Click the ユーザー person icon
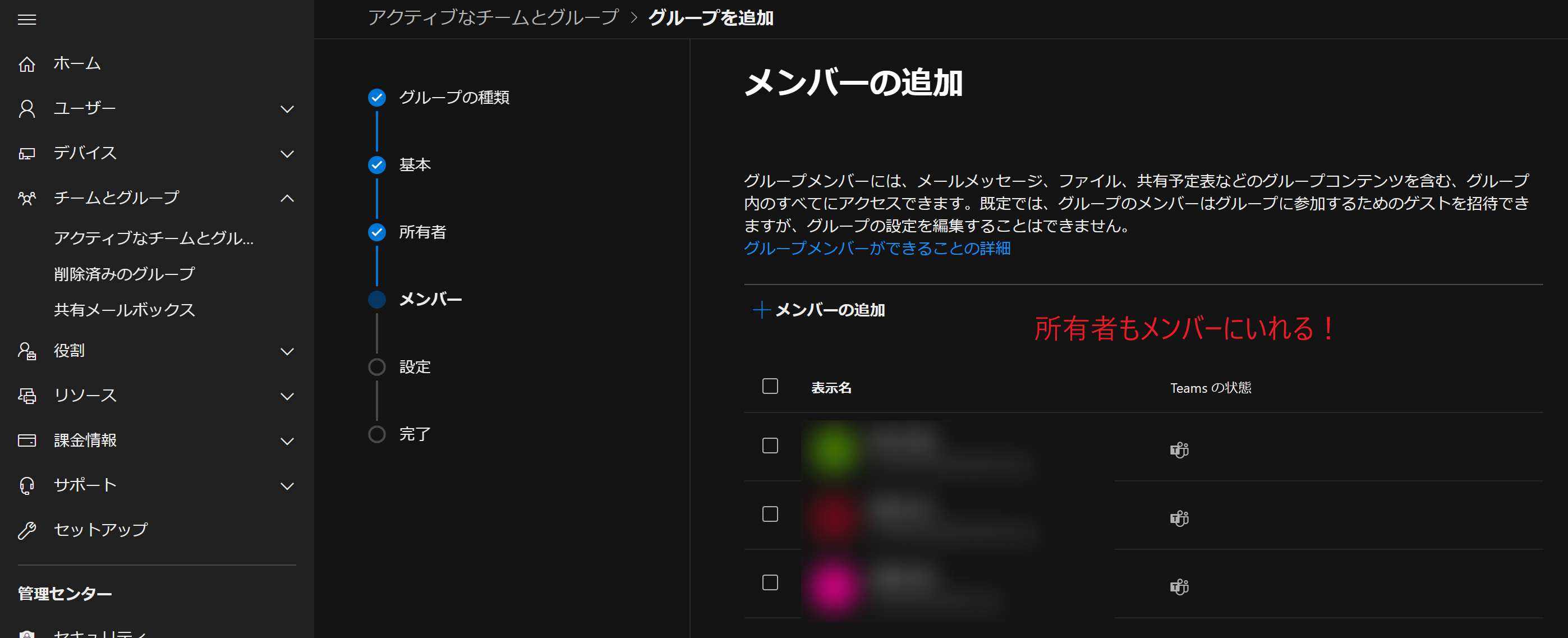 pos(27,109)
